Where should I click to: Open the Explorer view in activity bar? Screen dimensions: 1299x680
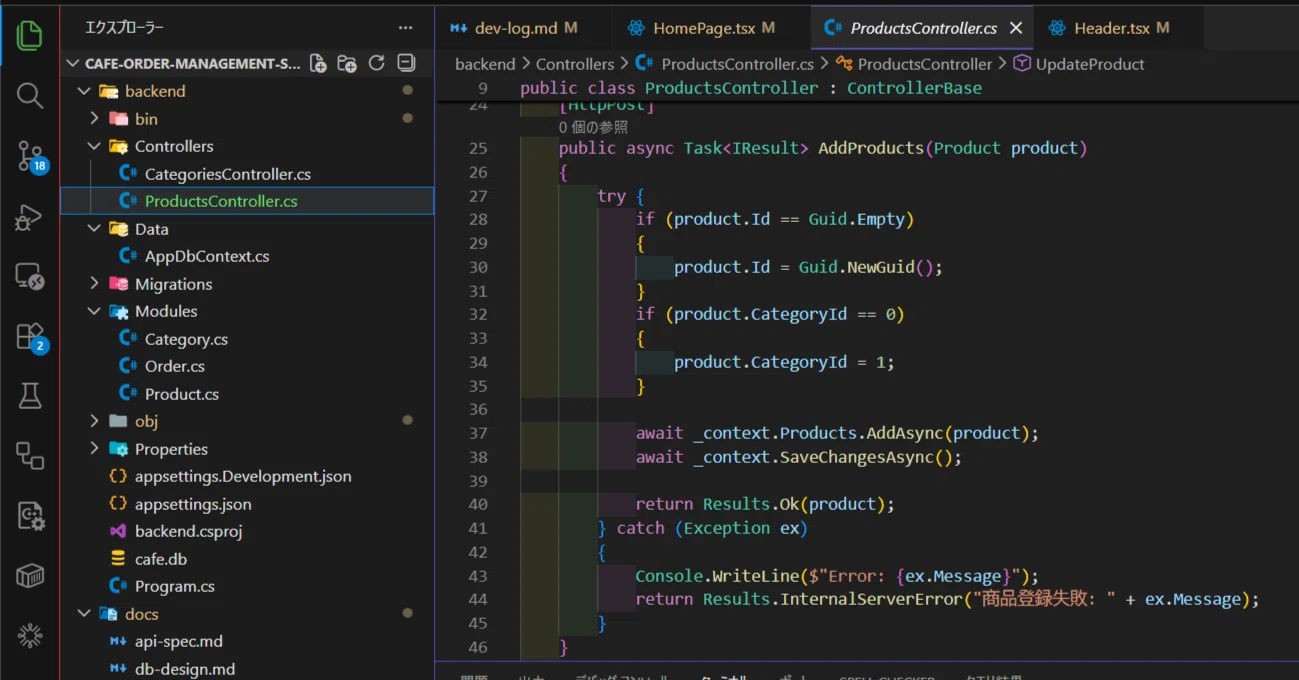30,36
